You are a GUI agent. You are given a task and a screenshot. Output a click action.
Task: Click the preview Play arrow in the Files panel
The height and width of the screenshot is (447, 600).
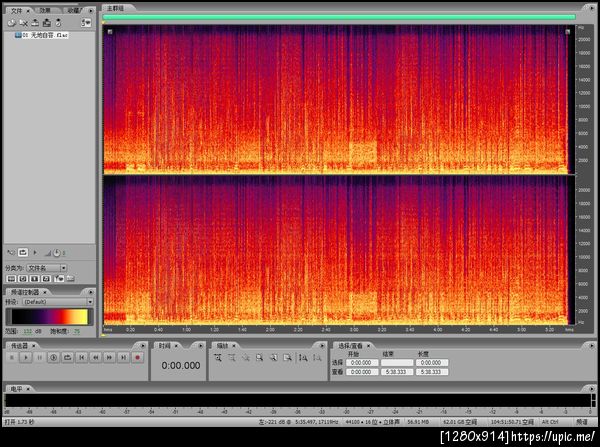click(35, 253)
